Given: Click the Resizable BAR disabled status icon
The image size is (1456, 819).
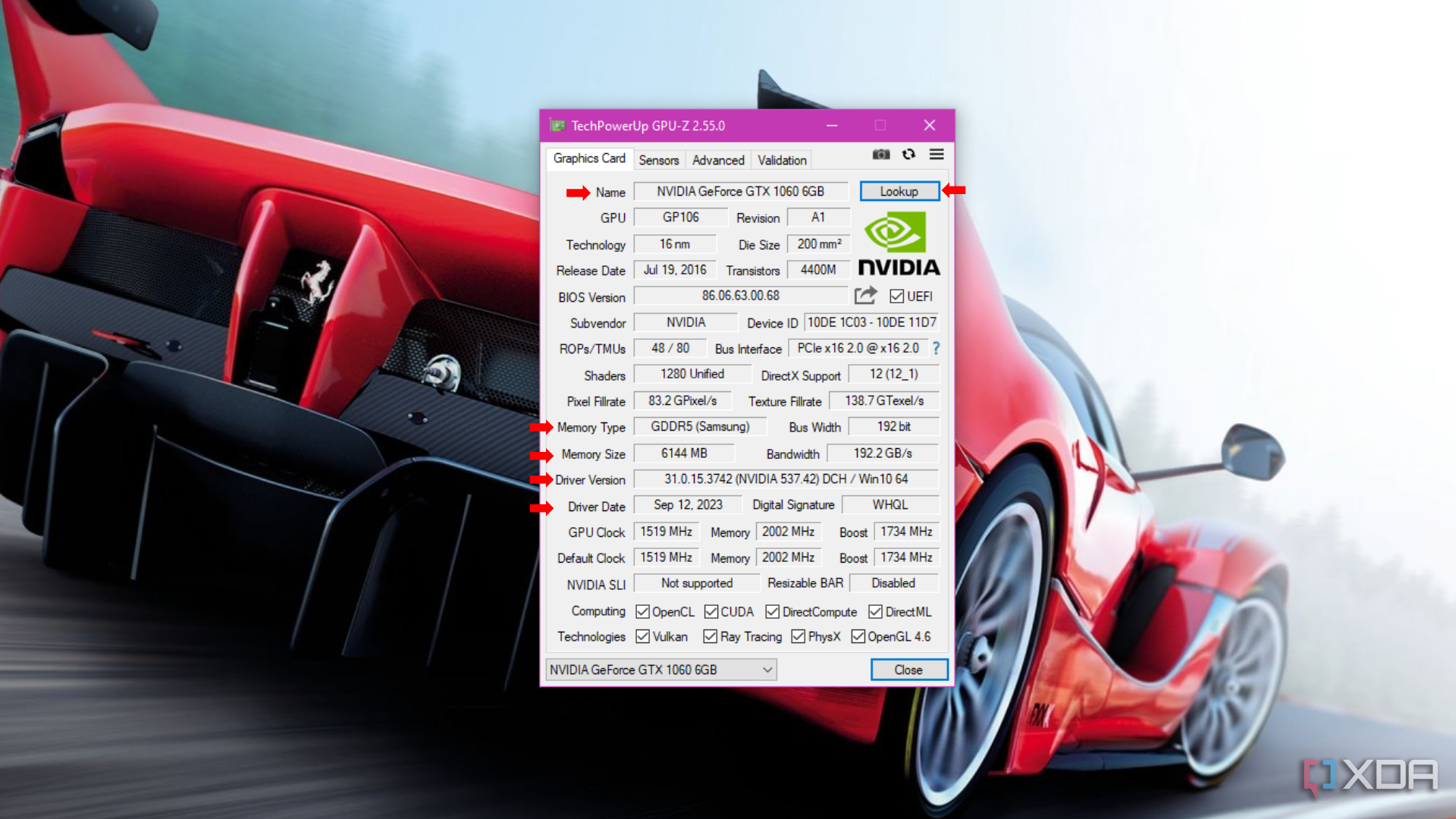Looking at the screenshot, I should 896,584.
